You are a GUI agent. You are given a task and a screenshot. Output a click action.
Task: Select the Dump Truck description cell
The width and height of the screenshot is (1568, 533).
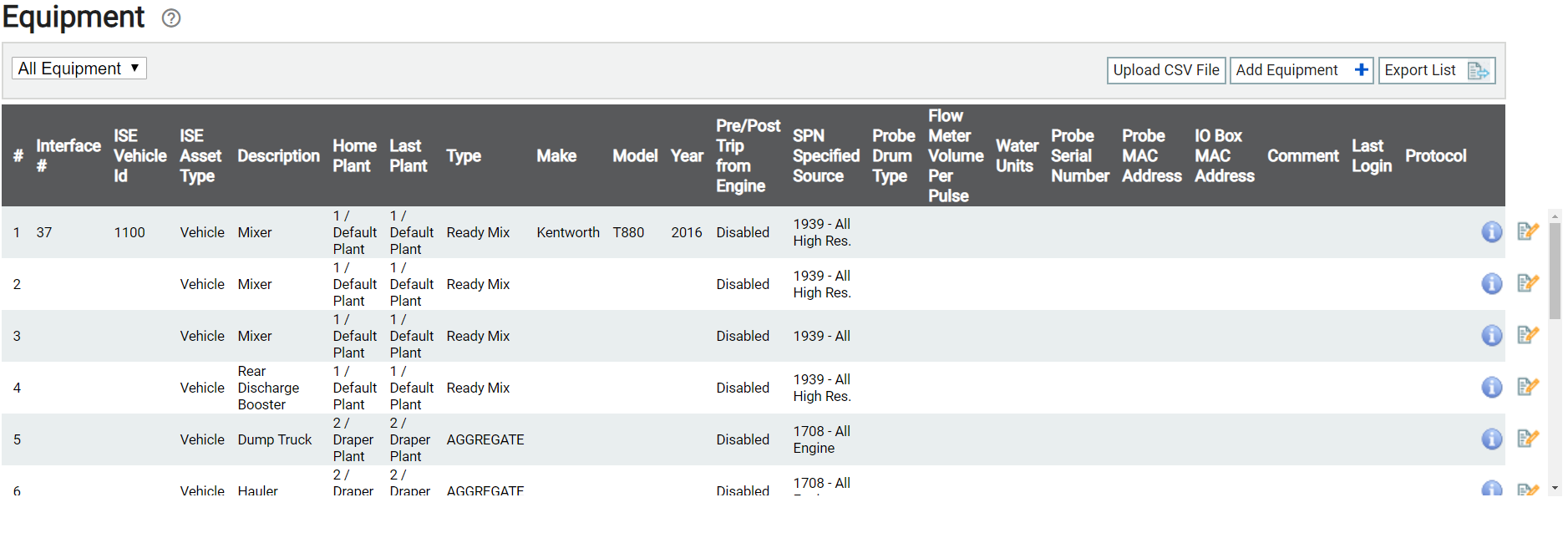tap(275, 439)
